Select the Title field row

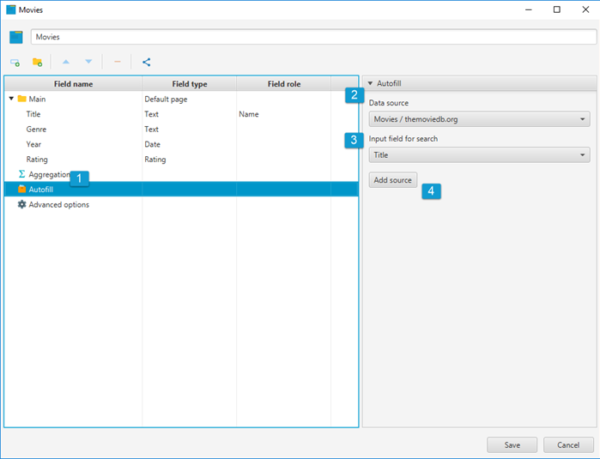coord(181,114)
